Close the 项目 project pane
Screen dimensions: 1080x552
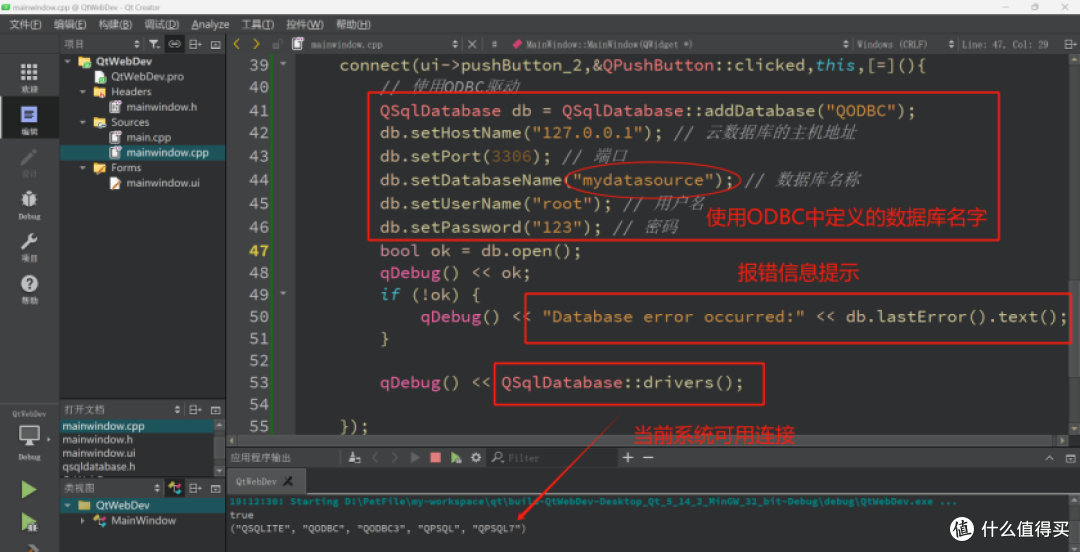coord(216,44)
